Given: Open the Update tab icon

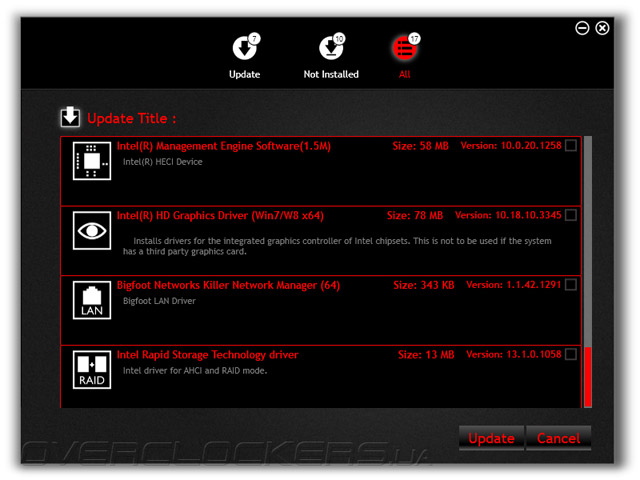Looking at the screenshot, I should (244, 48).
